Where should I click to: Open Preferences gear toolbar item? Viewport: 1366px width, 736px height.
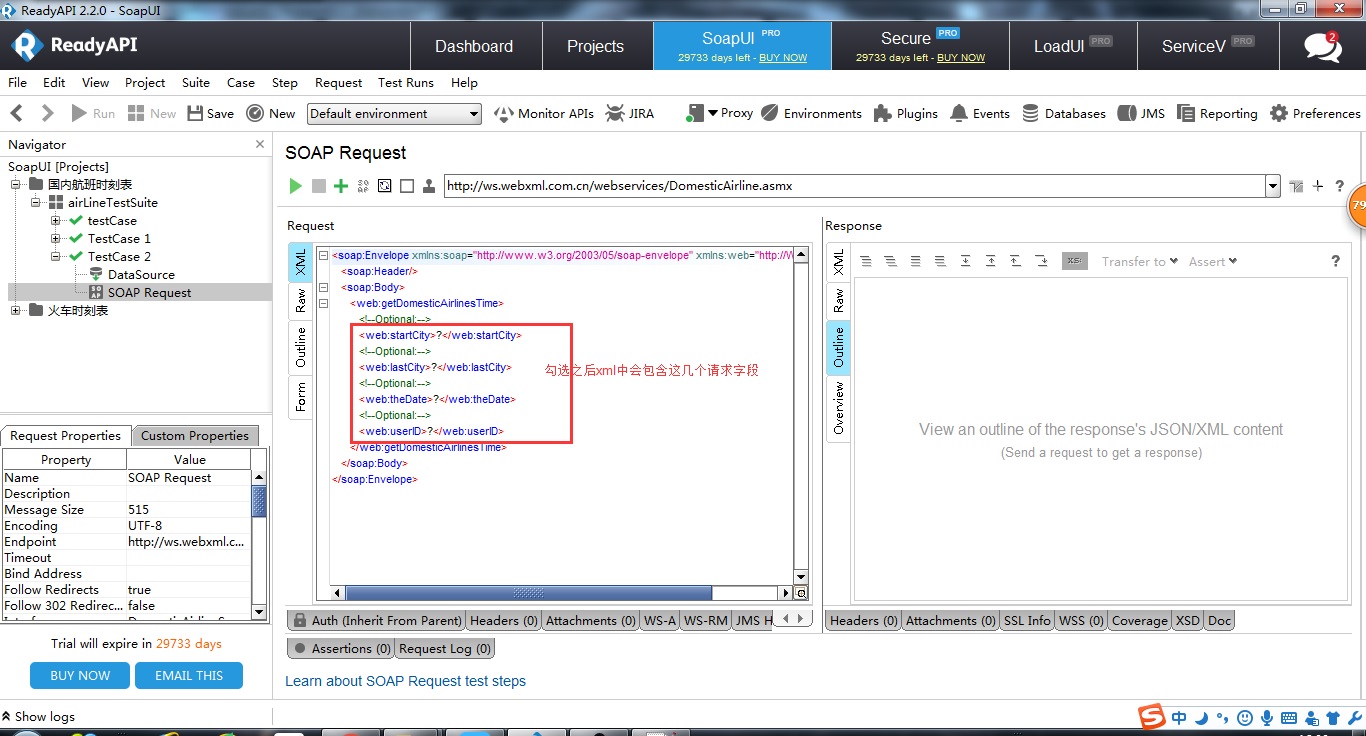(x=1315, y=113)
